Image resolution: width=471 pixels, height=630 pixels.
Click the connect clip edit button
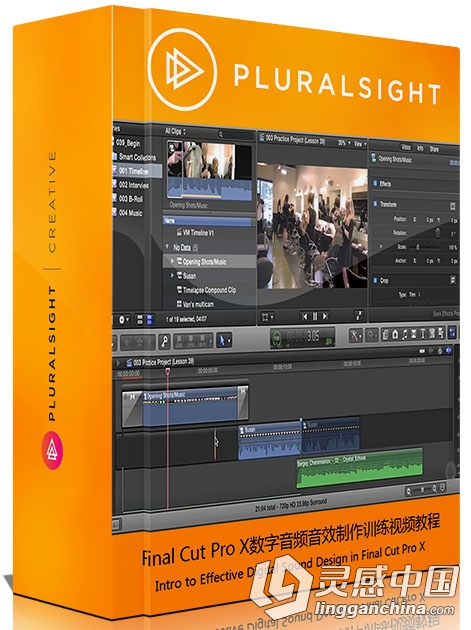(180, 342)
